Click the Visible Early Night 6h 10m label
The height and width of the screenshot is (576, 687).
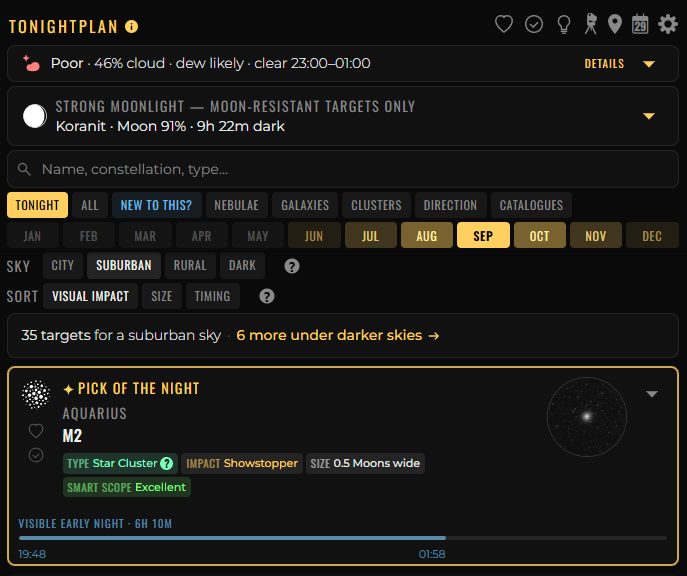tap(95, 524)
